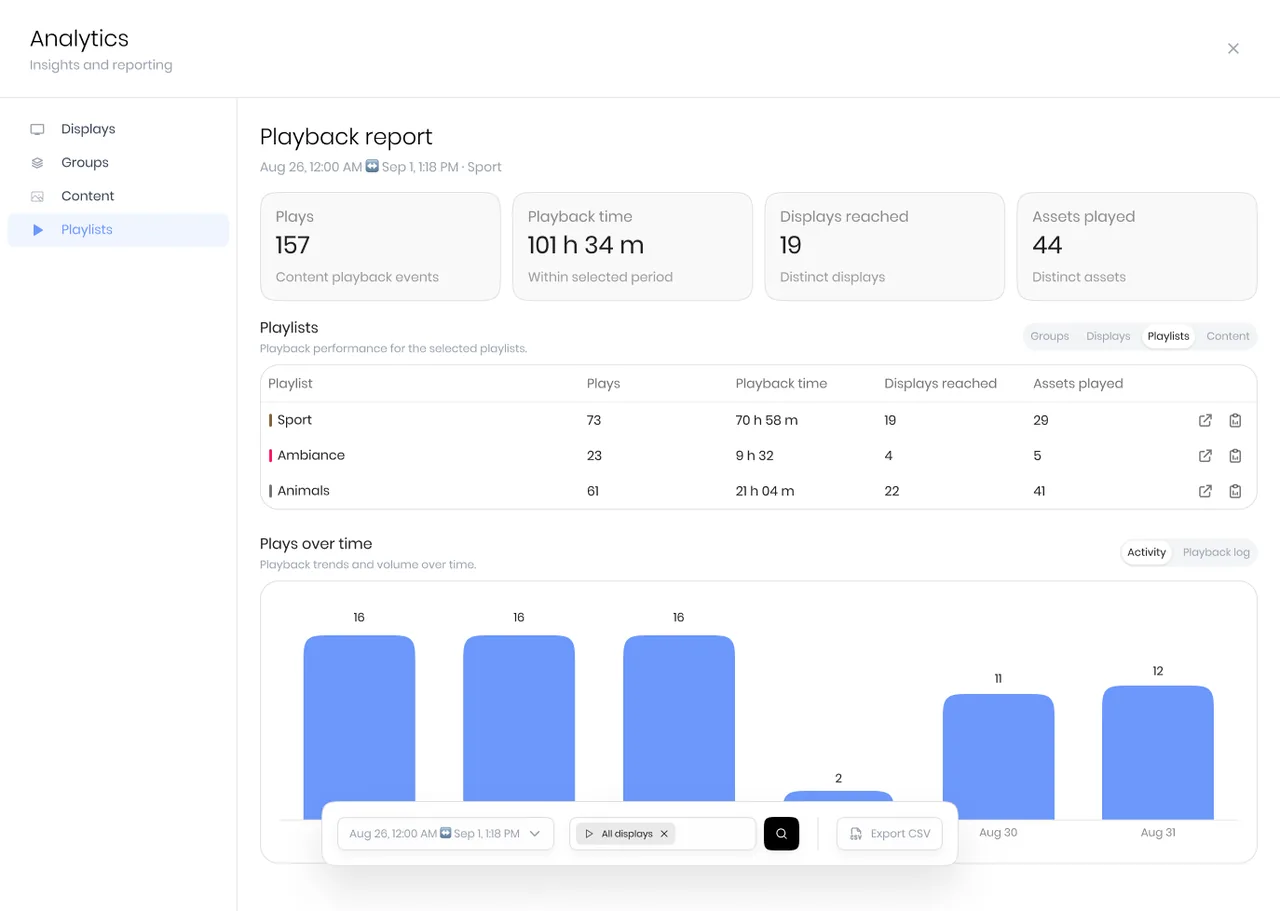Expand the date range dropdown
This screenshot has width=1280, height=911.
point(446,833)
